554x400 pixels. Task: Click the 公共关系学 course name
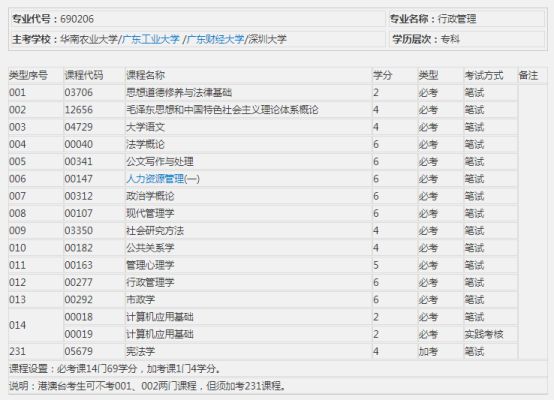click(x=150, y=248)
